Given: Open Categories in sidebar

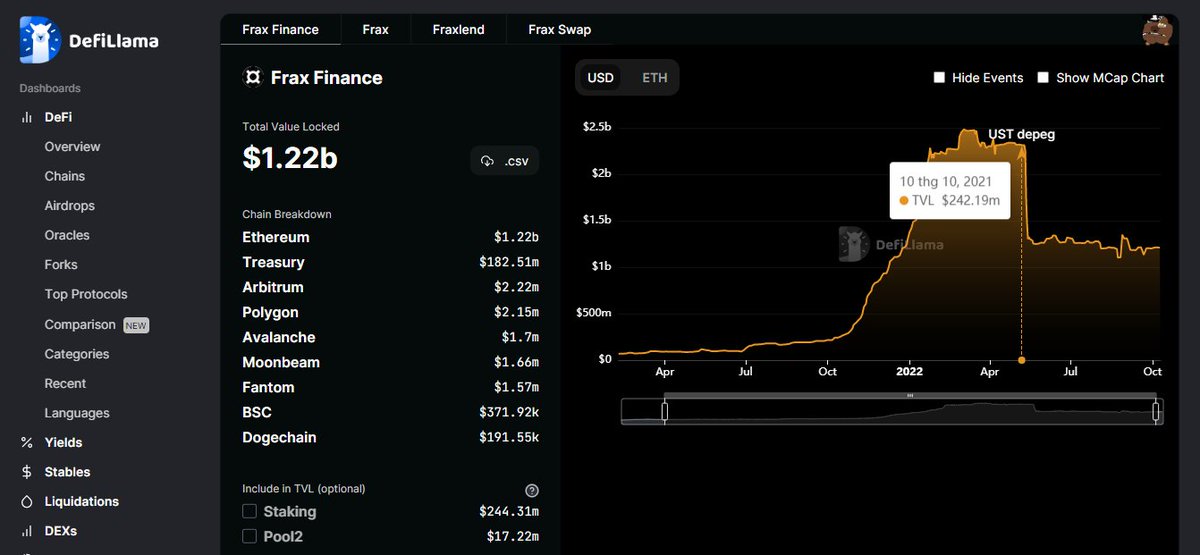Looking at the screenshot, I should tap(76, 354).
